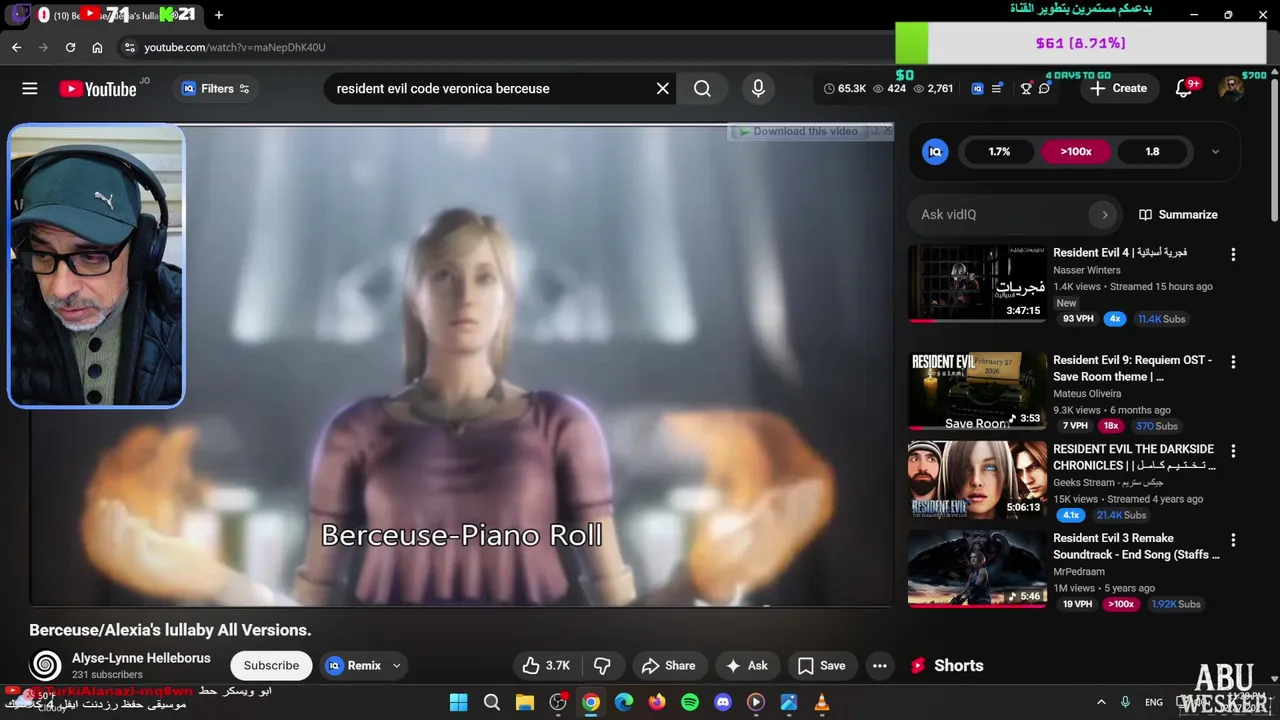
Task: Share the video
Action: 668,665
